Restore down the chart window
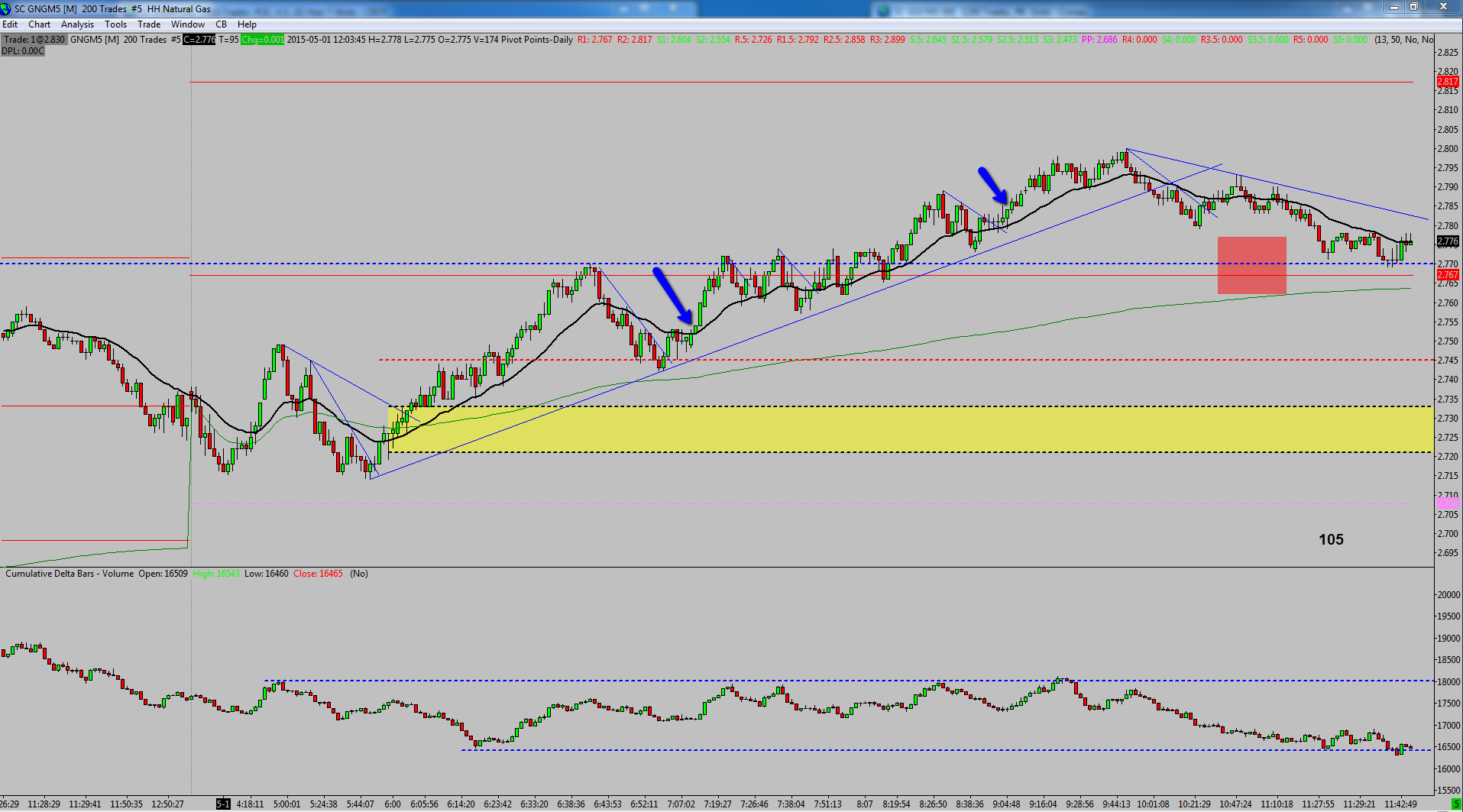This screenshot has width=1463, height=812. pyautogui.click(x=1413, y=7)
